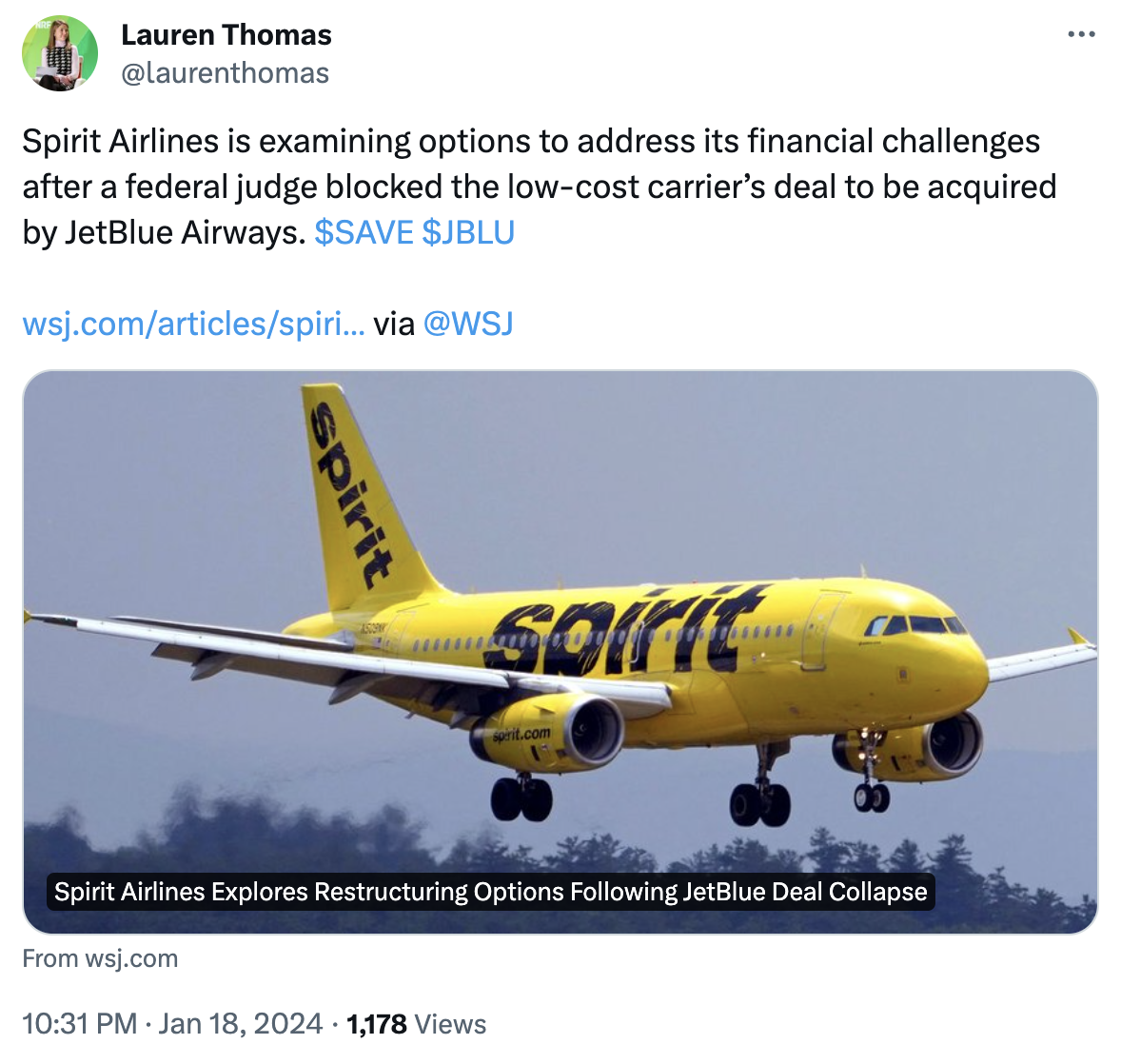View the 1,178 Views count
Viewport: 1121px width, 1064px height.
[417, 1024]
